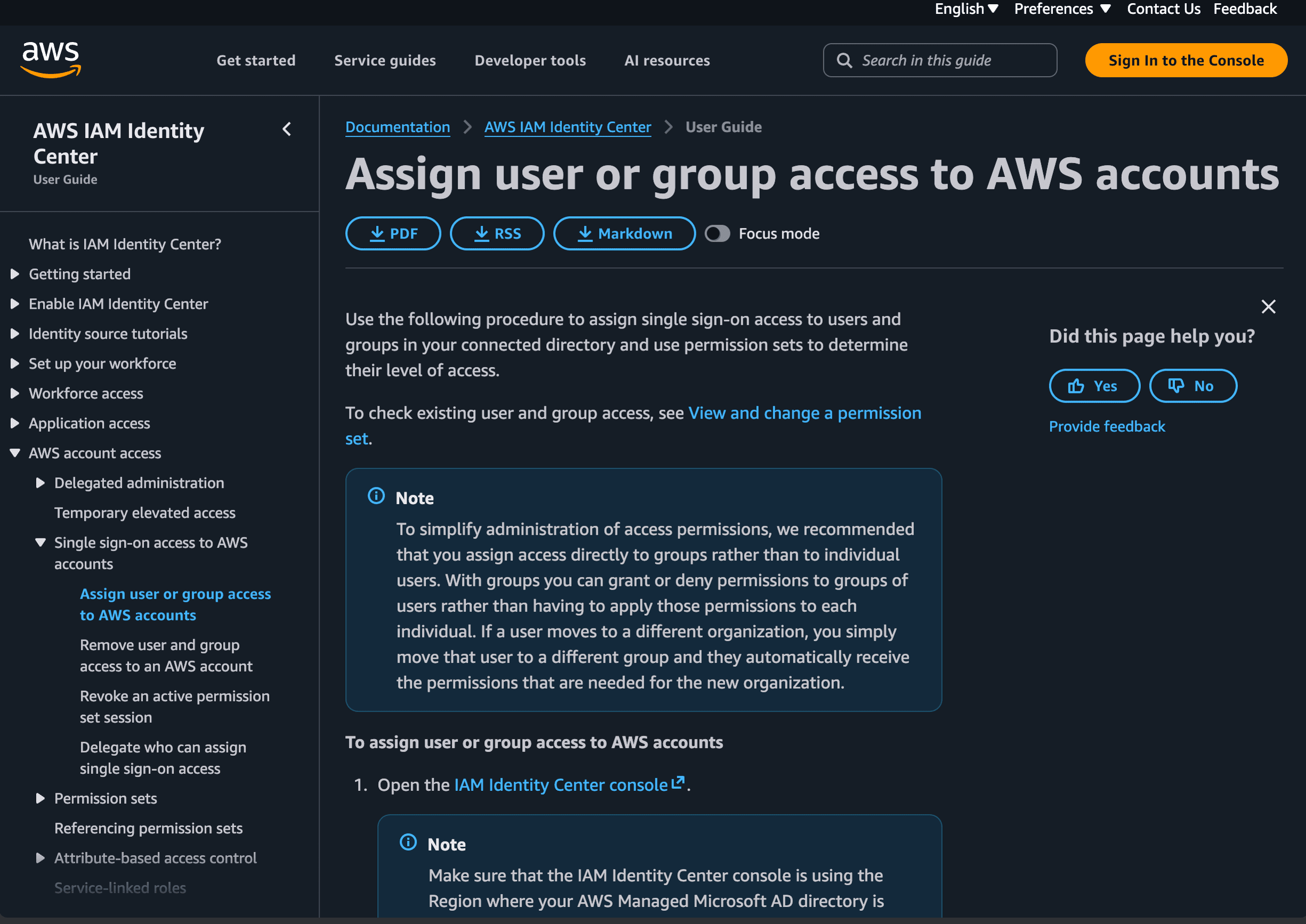Go to AWS IAM Identity Center breadcrumb

point(567,127)
